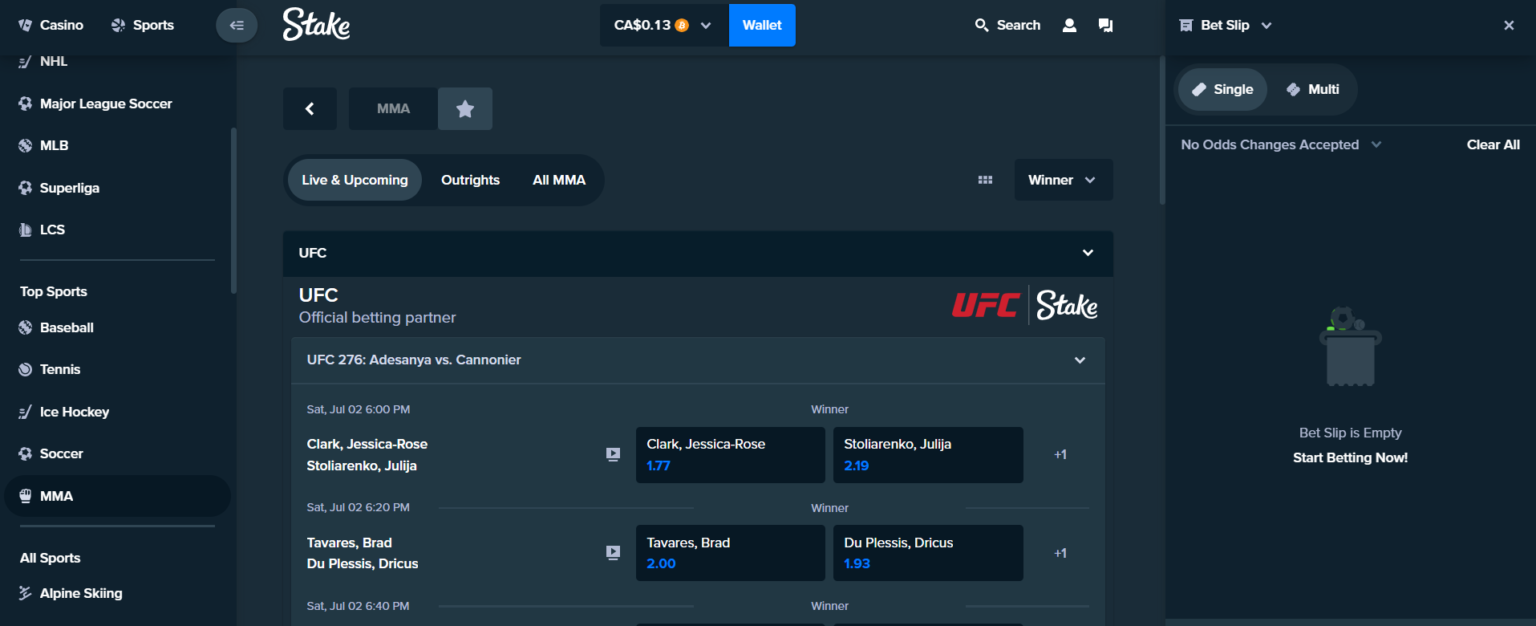The image size is (1536, 626).
Task: Open live stream for Tavares vs Du Plessis
Action: pos(612,551)
